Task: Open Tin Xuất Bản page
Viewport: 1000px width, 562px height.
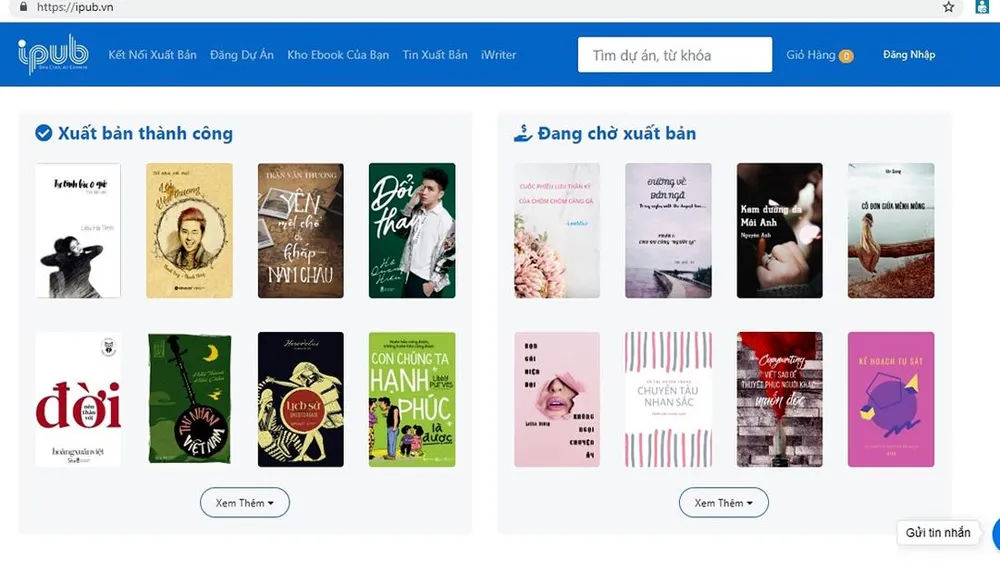Action: pyautogui.click(x=435, y=55)
